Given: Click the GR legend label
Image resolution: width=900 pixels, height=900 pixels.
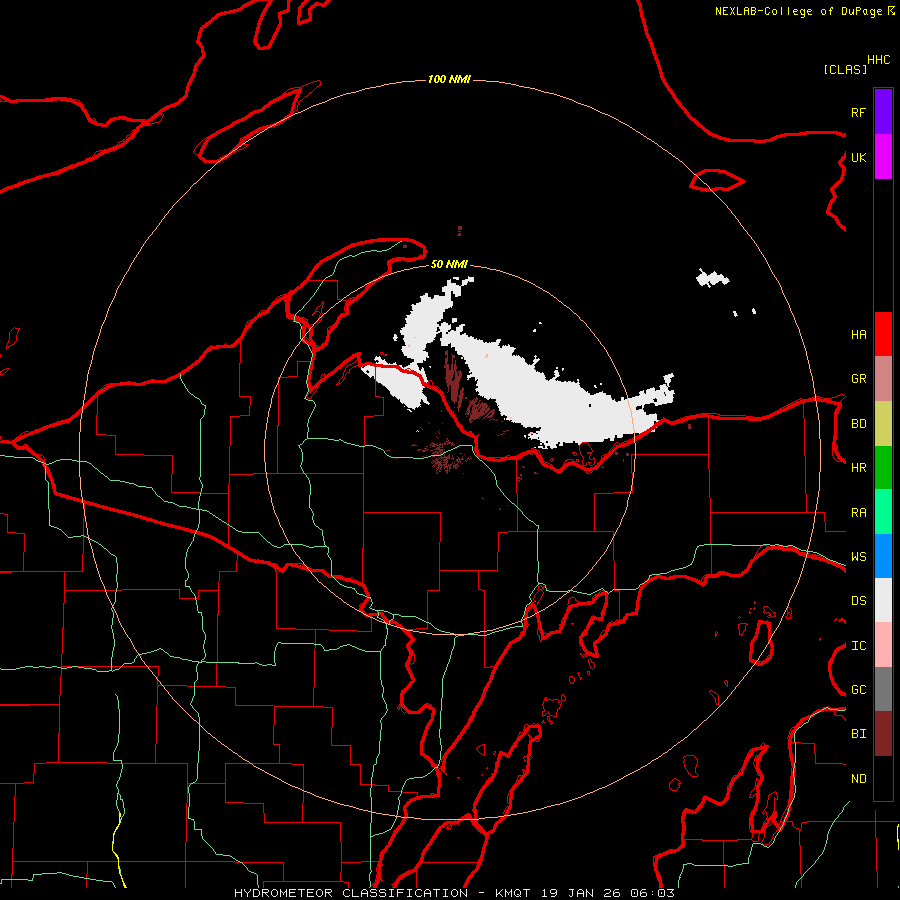Looking at the screenshot, I should tap(858, 379).
